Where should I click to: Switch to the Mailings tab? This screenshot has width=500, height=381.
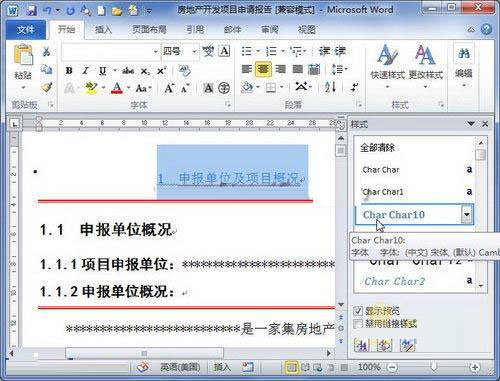tap(232, 30)
